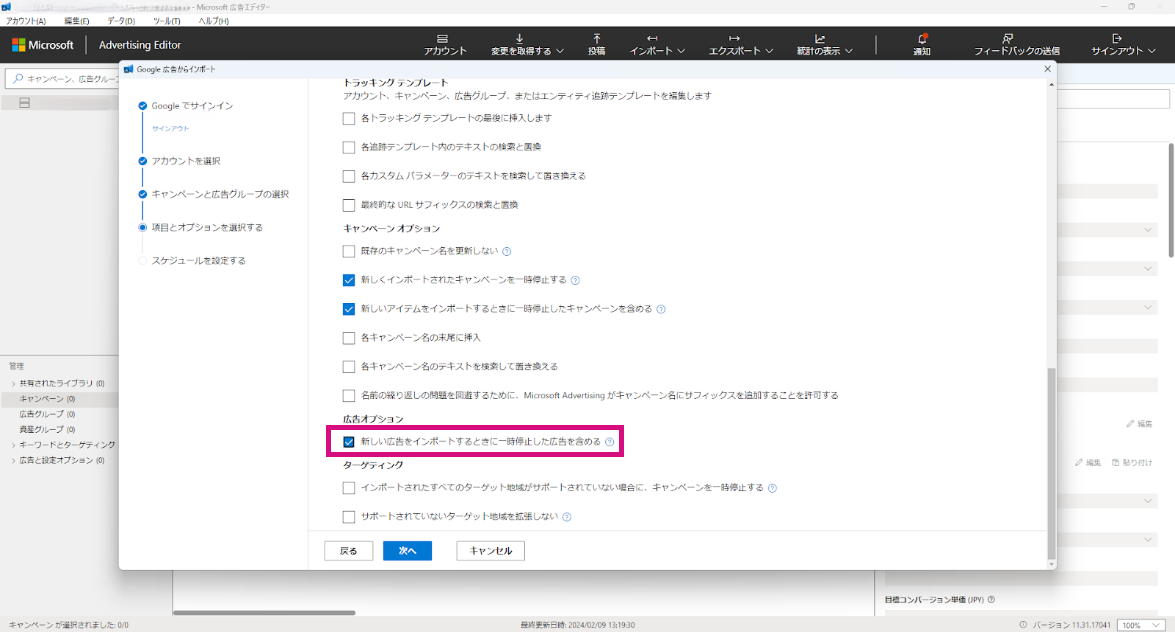Open the 100% zoom dropdown in status bar
1175x632 pixels.
tap(1141, 625)
